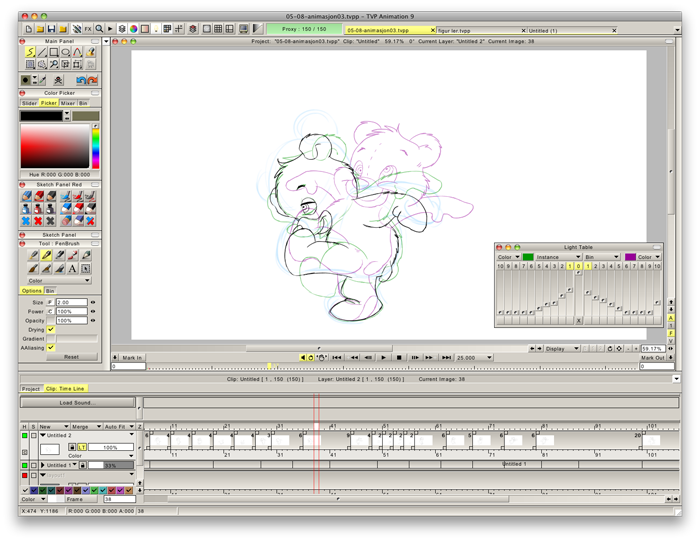Image resolution: width=700 pixels, height=541 pixels.
Task: Click the Frame number field showing 38
Action: [119, 499]
